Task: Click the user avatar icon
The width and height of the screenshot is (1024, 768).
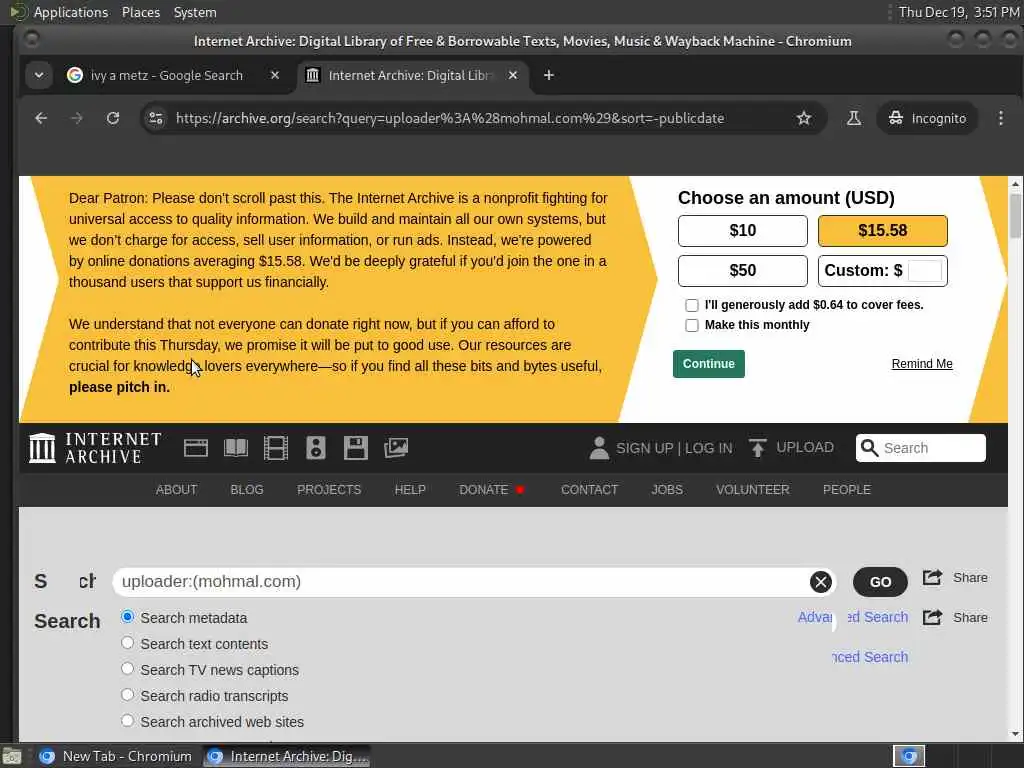Action: pyautogui.click(x=599, y=448)
